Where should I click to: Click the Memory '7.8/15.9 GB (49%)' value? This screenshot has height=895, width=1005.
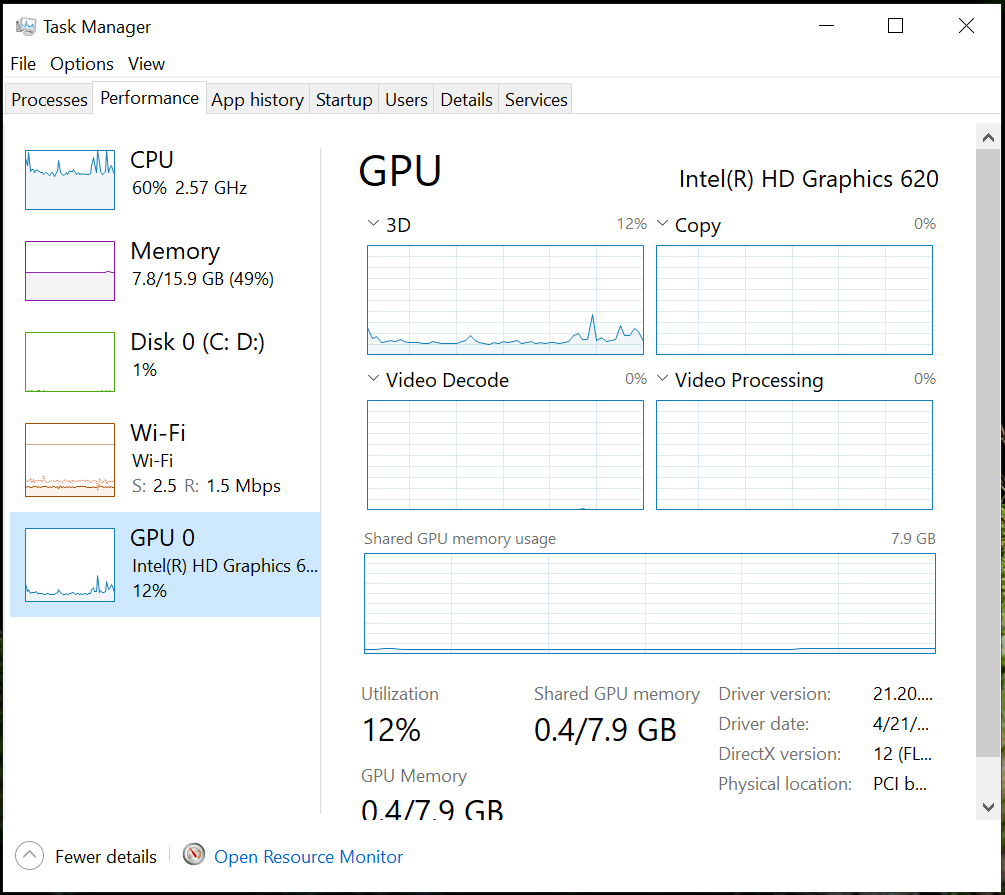(x=203, y=279)
